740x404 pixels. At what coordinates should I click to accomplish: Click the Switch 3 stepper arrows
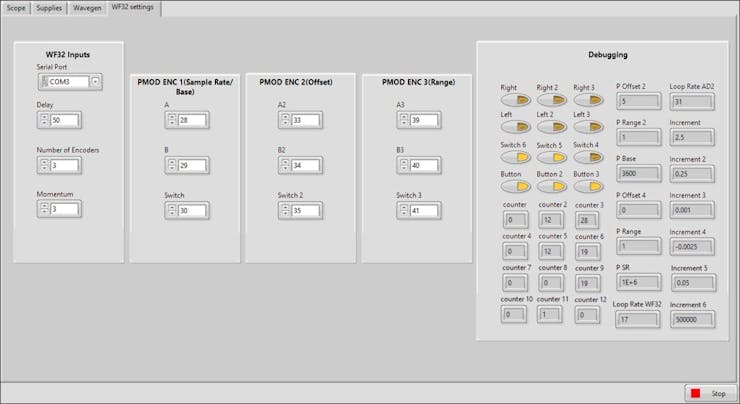(x=404, y=210)
